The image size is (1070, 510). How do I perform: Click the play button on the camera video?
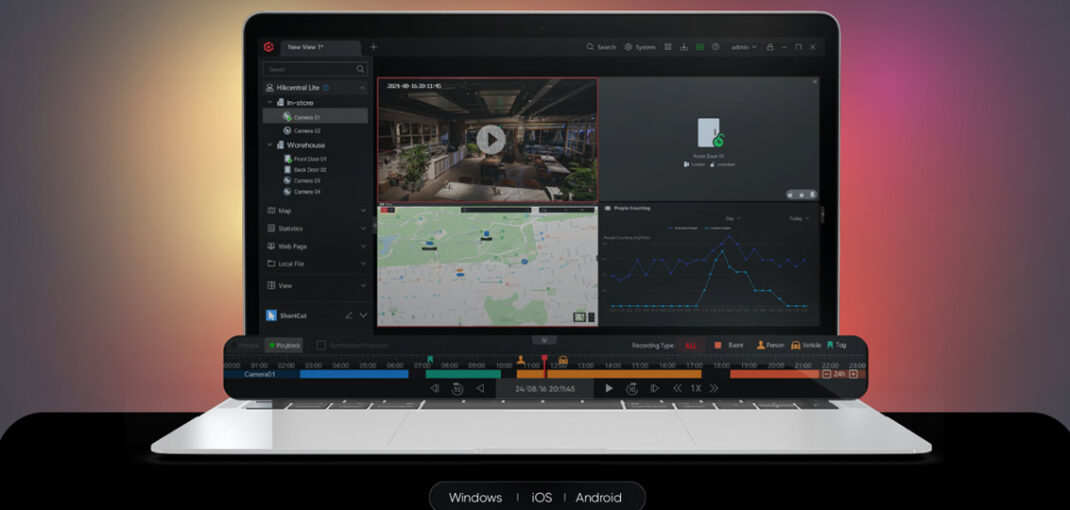click(x=490, y=139)
